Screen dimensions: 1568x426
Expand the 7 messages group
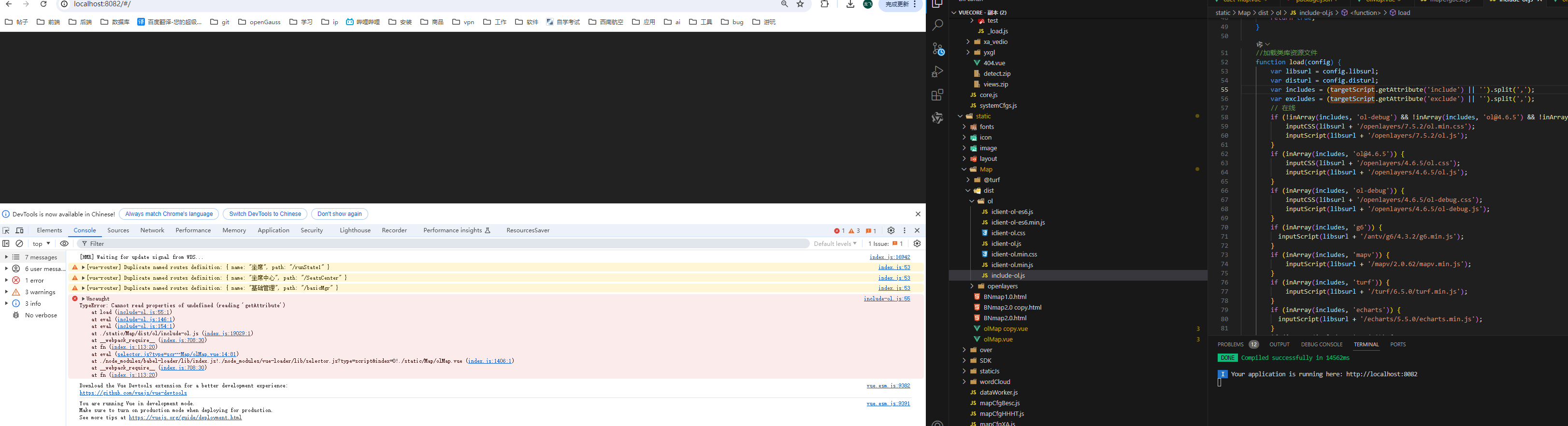7,257
